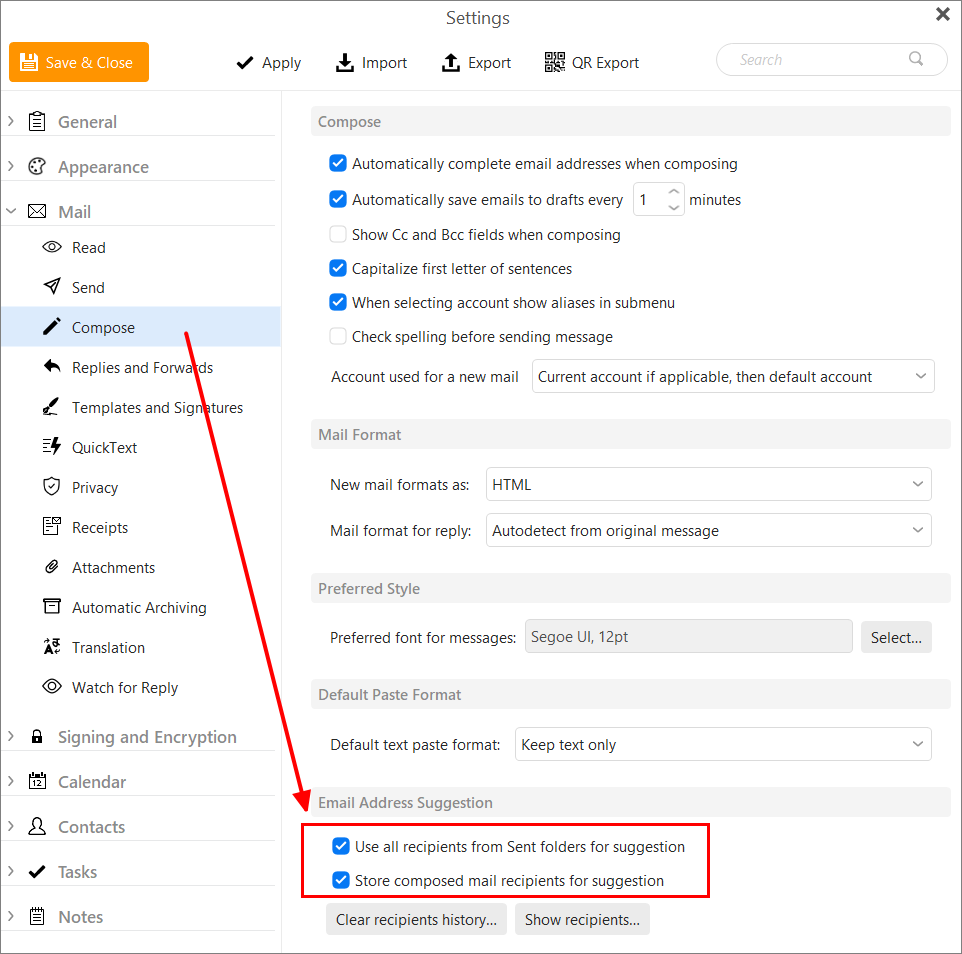Click the Export upload icon

(450, 62)
